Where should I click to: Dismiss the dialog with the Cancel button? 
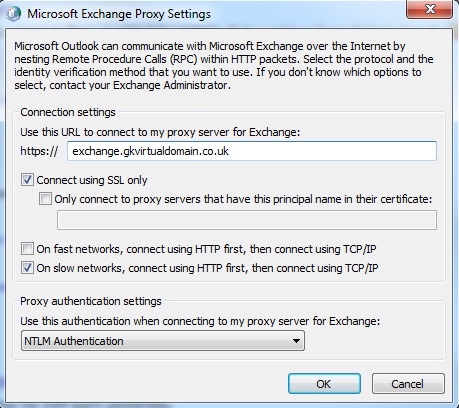pyautogui.click(x=408, y=384)
